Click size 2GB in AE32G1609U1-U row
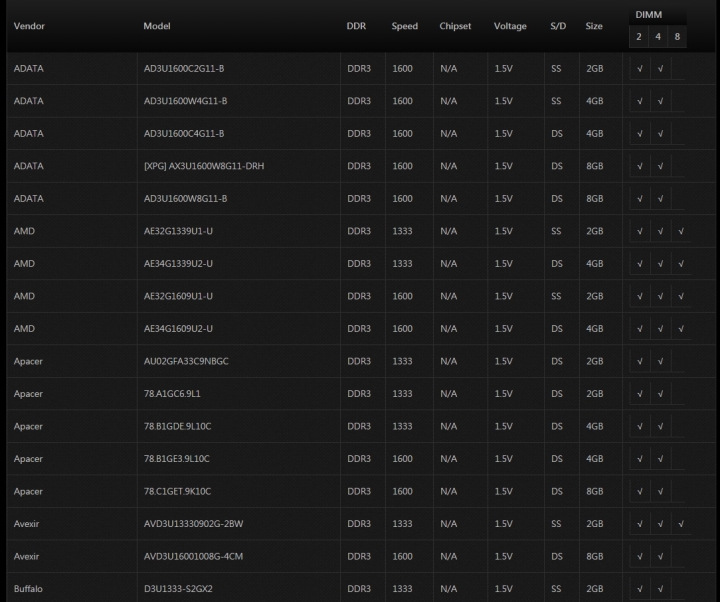Viewport: 720px width, 602px height. tap(595, 296)
